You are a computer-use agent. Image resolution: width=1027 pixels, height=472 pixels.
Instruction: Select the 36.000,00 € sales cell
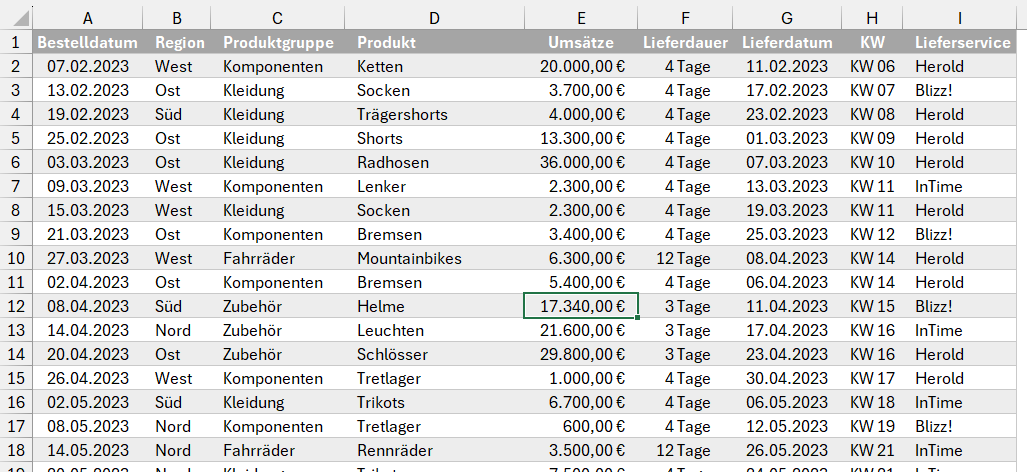coord(582,162)
